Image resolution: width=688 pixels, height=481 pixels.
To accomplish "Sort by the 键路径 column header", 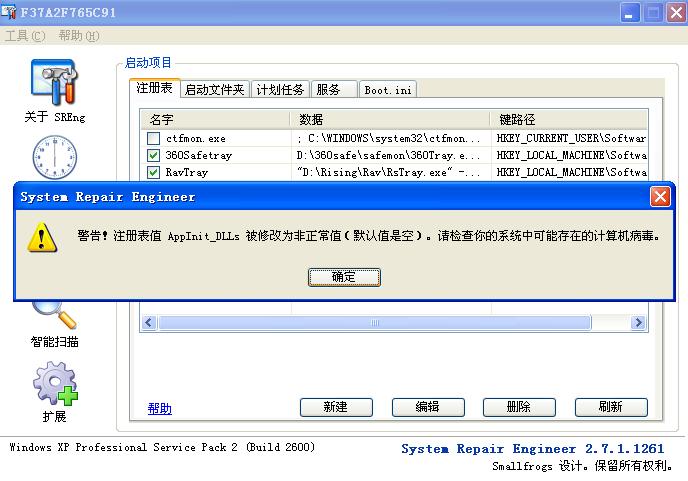I will click(569, 119).
